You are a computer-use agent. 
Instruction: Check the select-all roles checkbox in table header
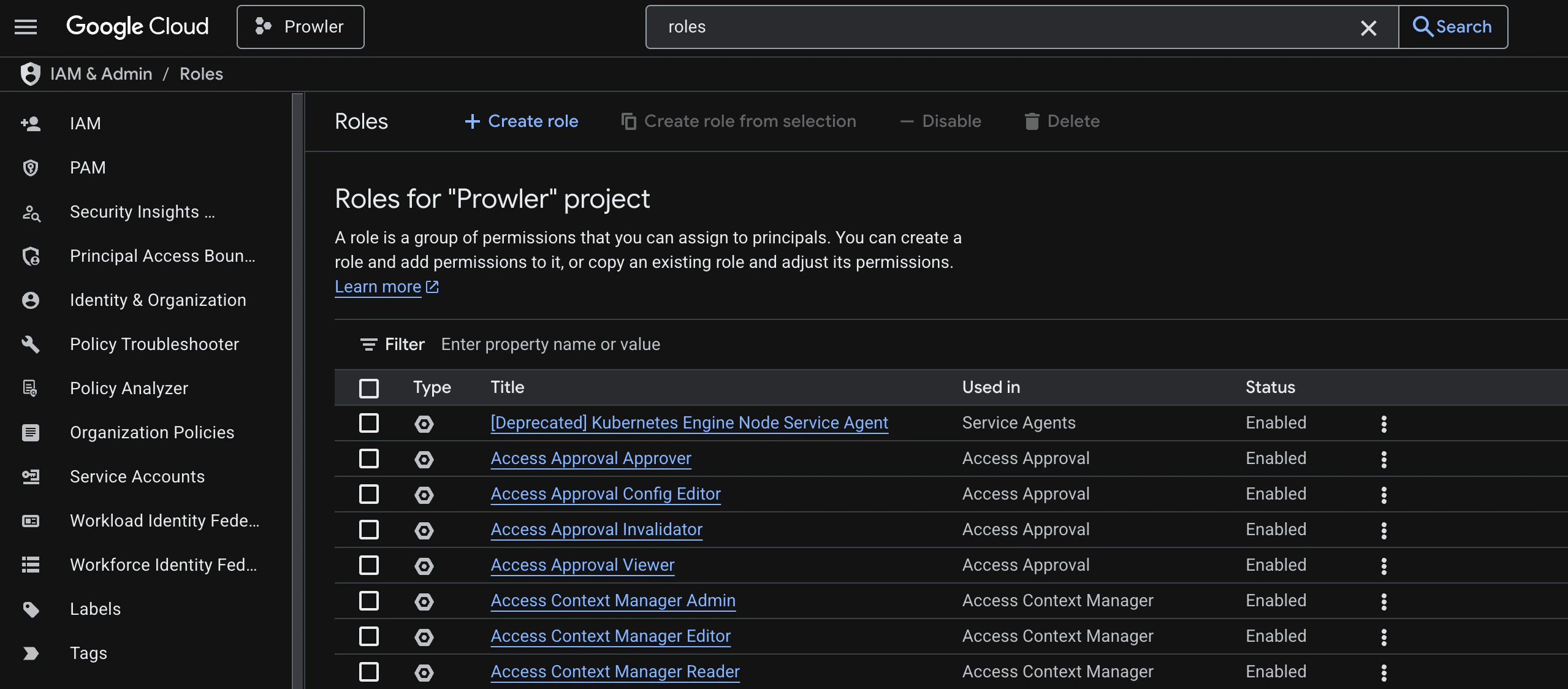[369, 387]
